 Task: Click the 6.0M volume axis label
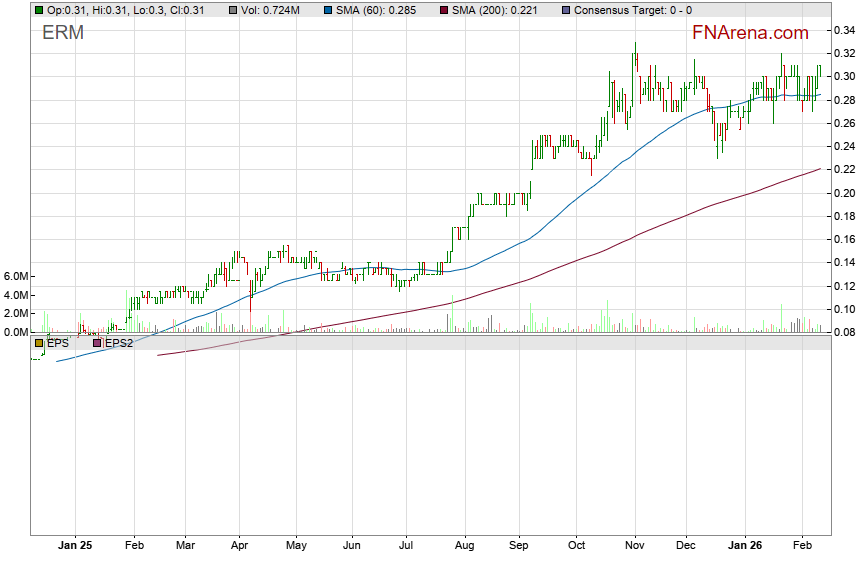tap(18, 276)
